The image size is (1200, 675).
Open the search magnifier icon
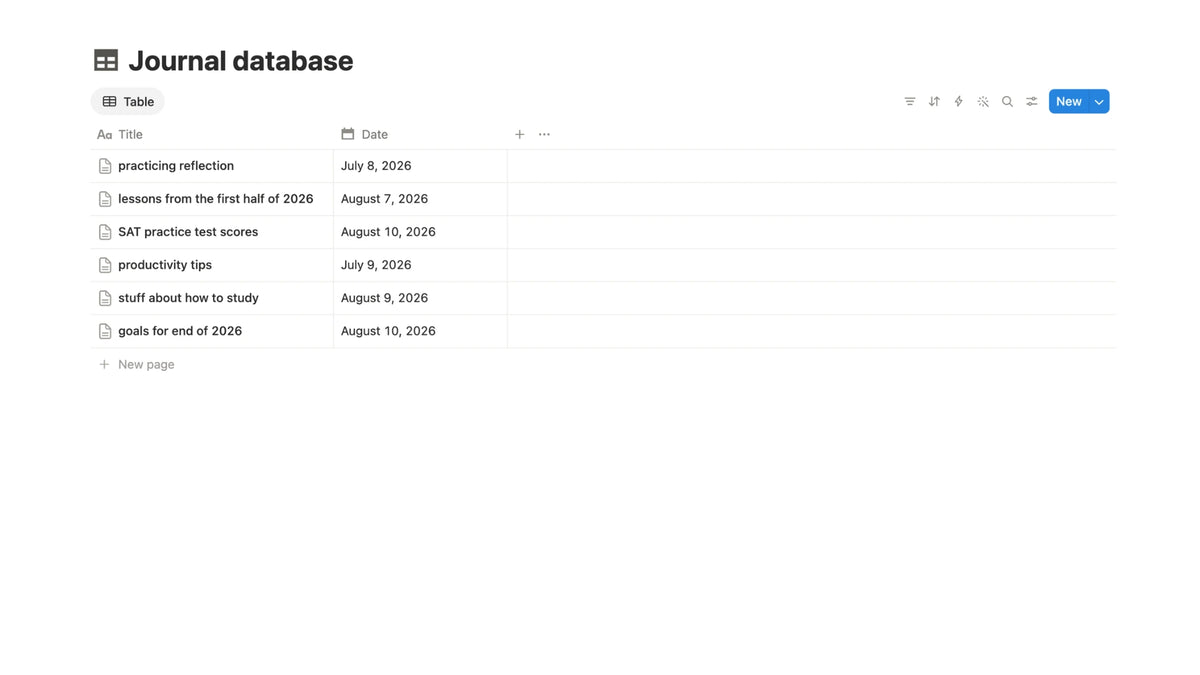[1007, 101]
